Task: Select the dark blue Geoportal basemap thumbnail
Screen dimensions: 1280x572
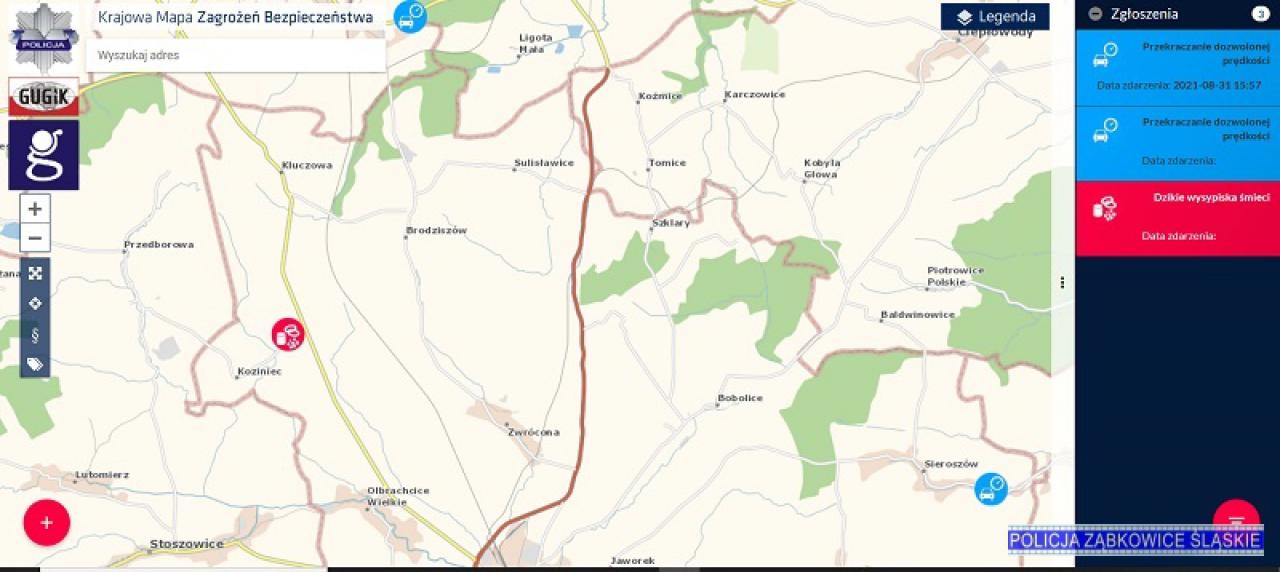Action: point(44,155)
